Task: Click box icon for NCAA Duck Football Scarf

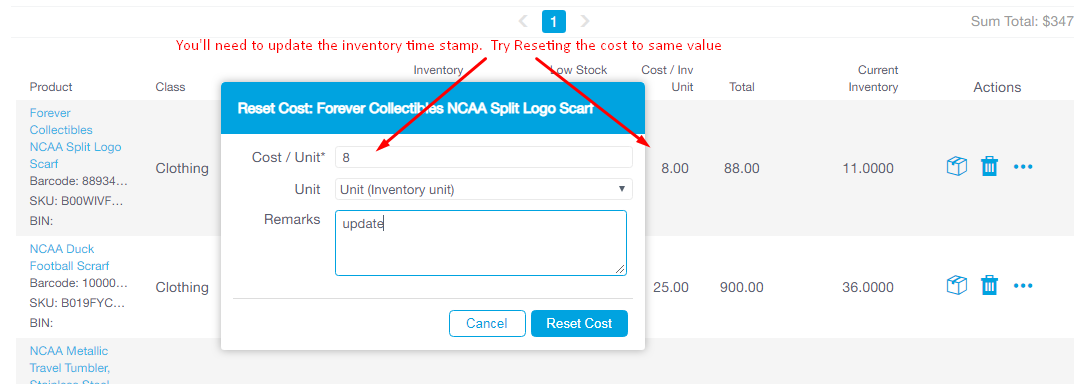Action: click(x=956, y=285)
